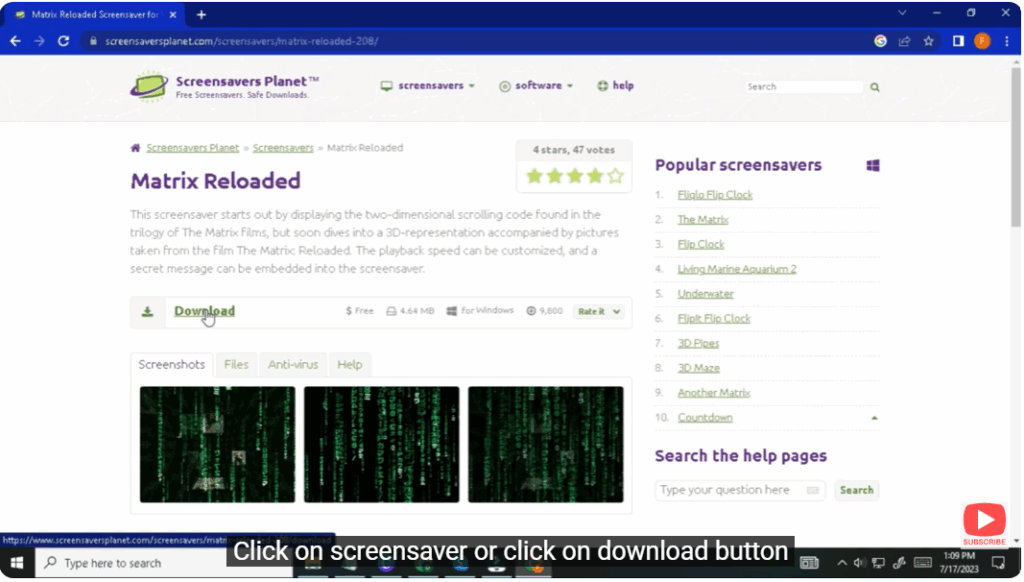Click the download arrow icon beside Download

tap(147, 312)
